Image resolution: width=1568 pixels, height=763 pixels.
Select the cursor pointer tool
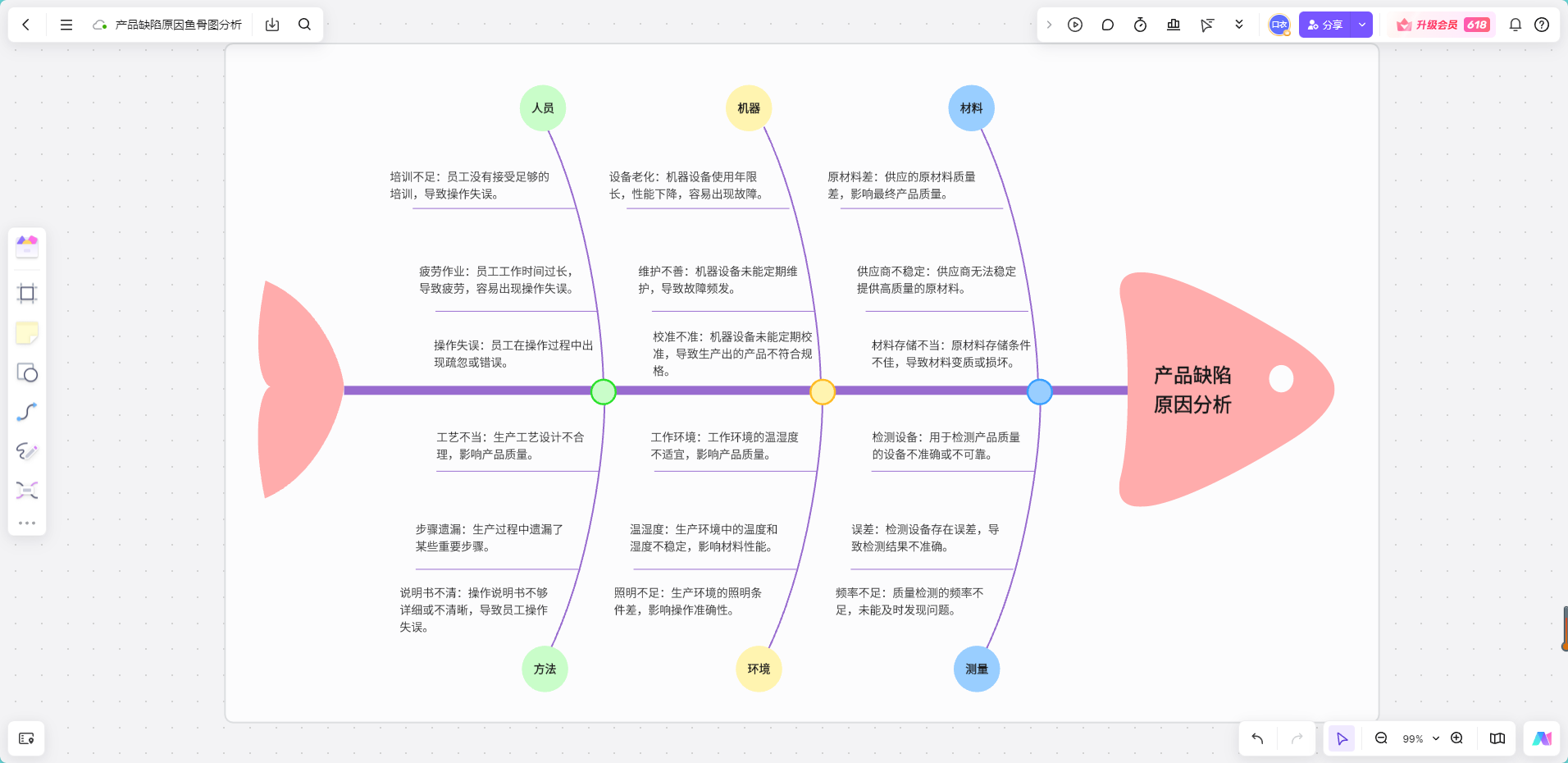click(x=1342, y=738)
